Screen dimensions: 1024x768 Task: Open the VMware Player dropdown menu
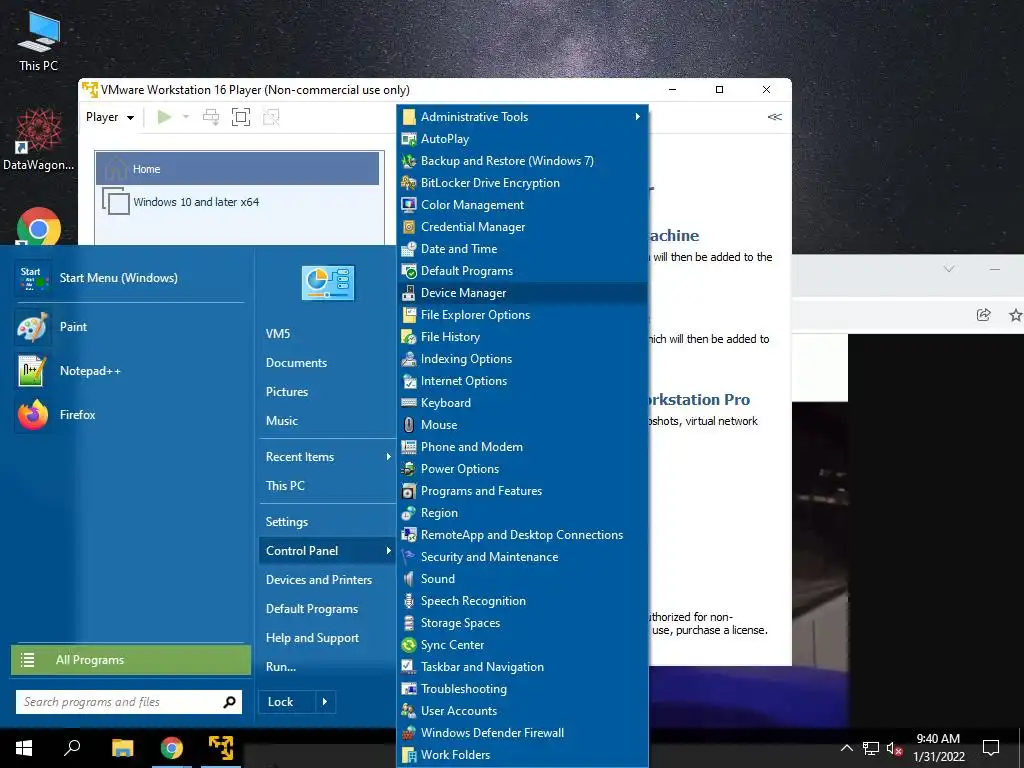point(110,117)
